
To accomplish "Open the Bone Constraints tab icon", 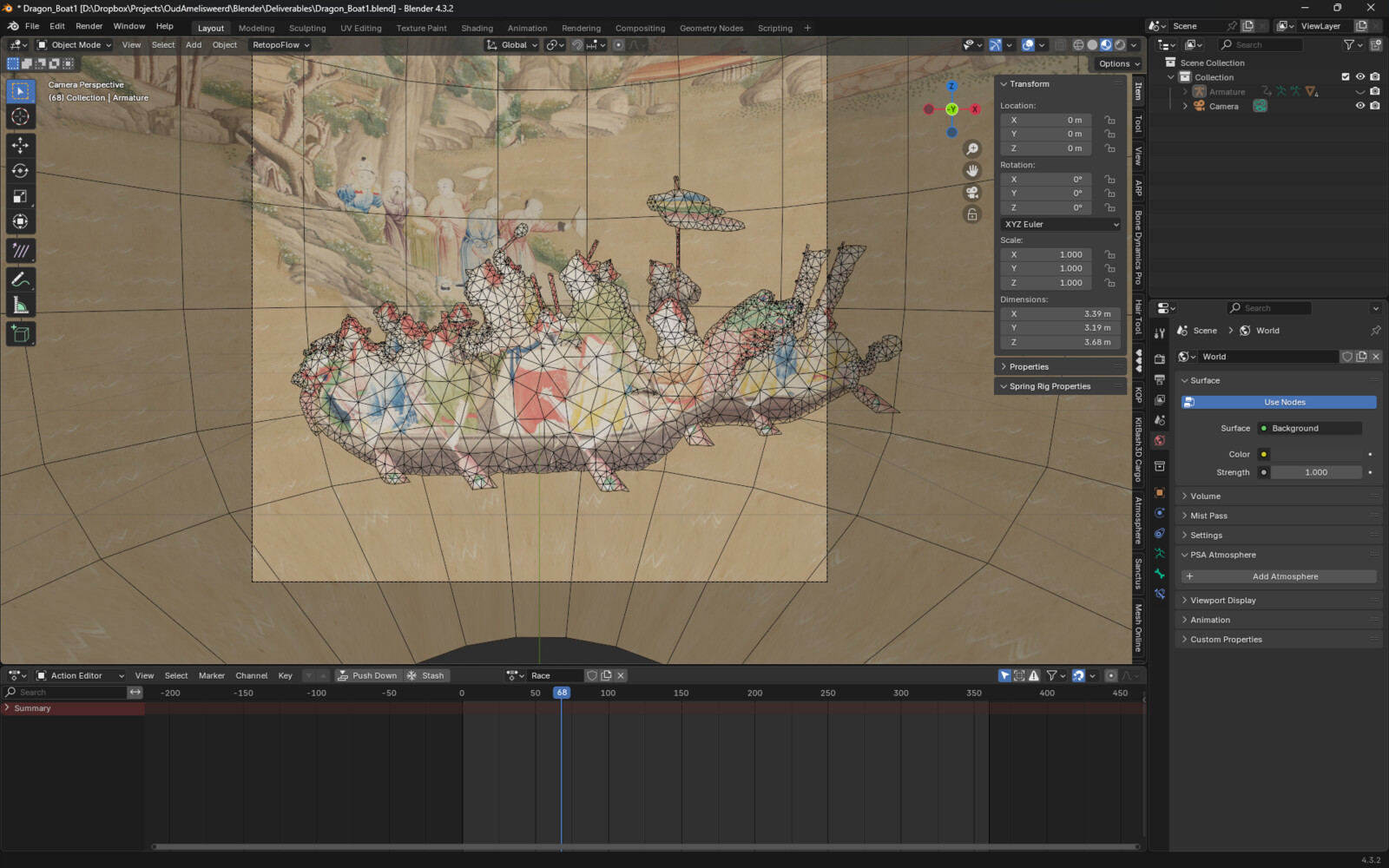I will click(x=1160, y=594).
